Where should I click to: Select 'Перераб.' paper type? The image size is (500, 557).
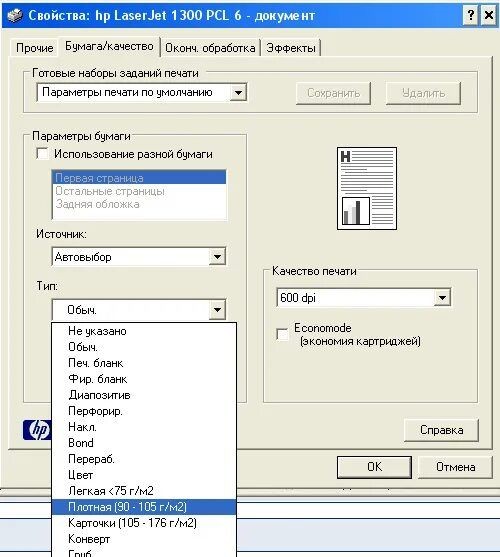(x=144, y=459)
